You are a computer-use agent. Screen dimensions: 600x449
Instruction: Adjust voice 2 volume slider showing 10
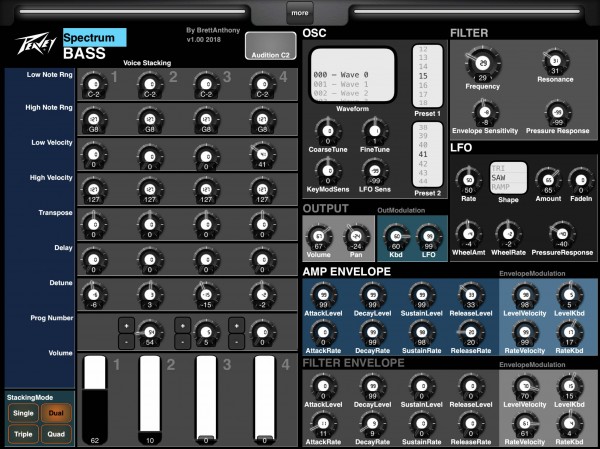coord(150,400)
